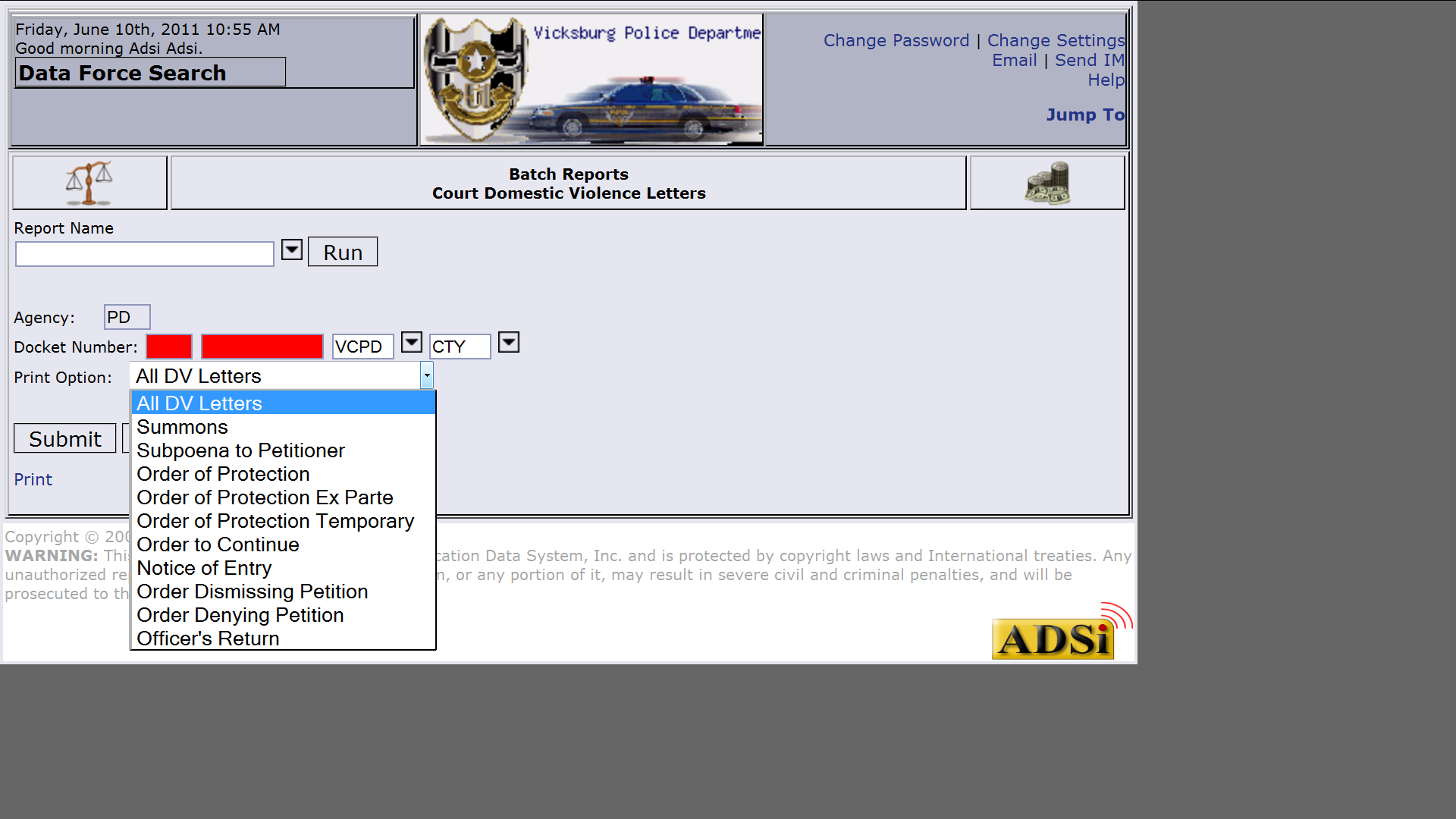Pick Officer's Return option
Screen dimensions: 1456x819
click(x=208, y=639)
